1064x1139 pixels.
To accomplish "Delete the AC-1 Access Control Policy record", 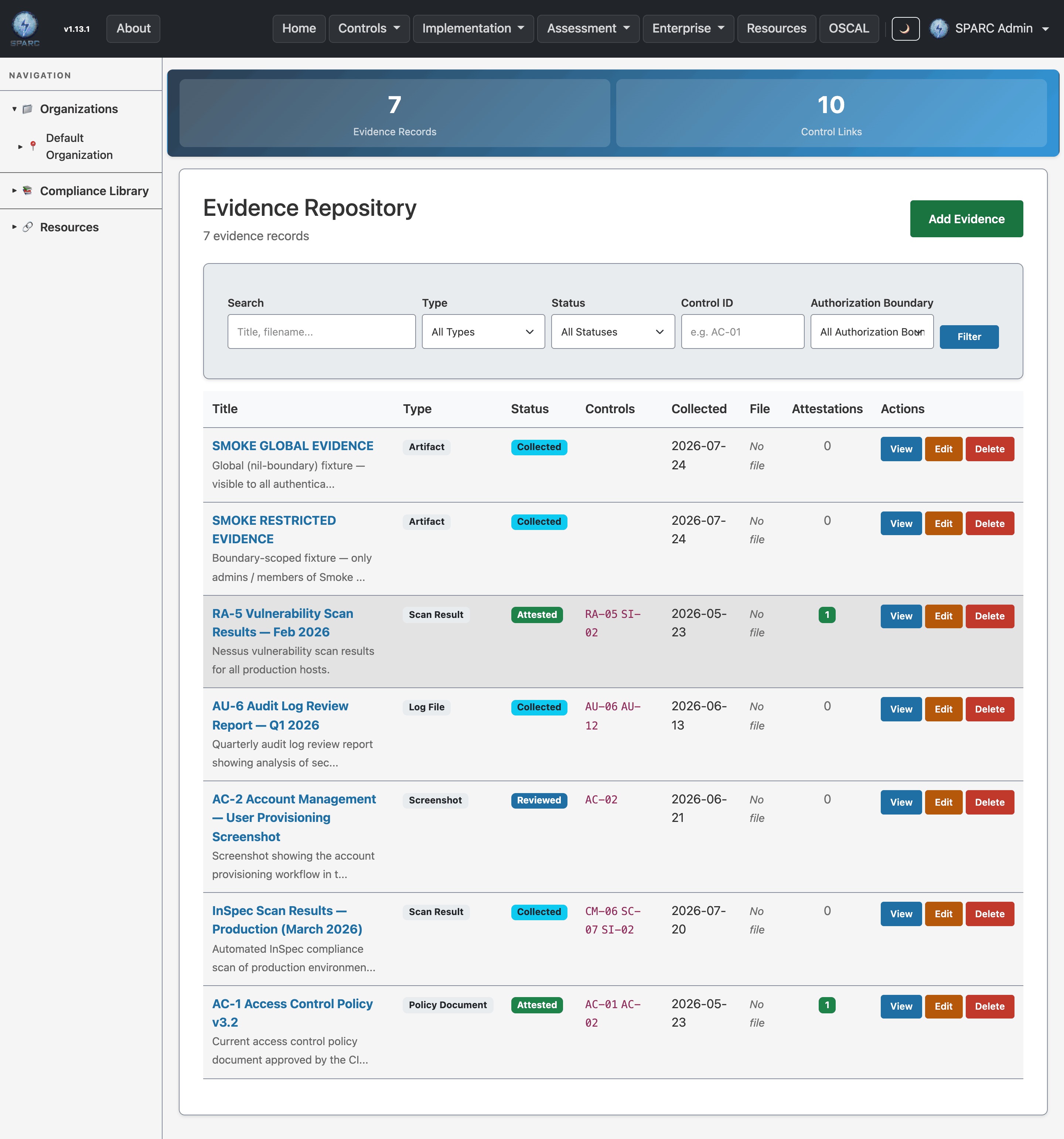I will coord(989,1007).
